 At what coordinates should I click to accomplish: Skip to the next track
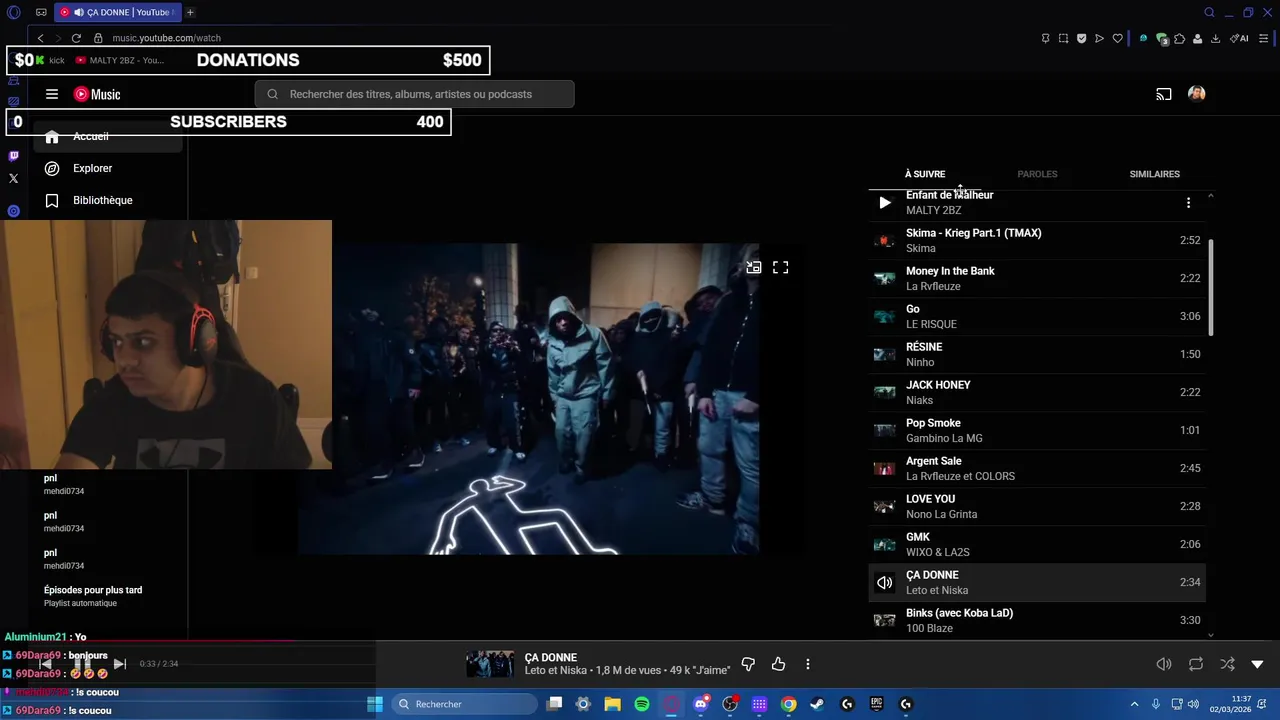coord(119,664)
